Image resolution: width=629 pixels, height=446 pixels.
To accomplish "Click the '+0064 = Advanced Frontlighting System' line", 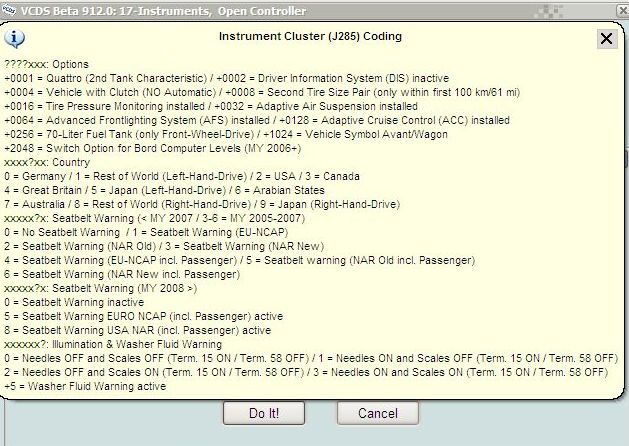I will tap(257, 120).
